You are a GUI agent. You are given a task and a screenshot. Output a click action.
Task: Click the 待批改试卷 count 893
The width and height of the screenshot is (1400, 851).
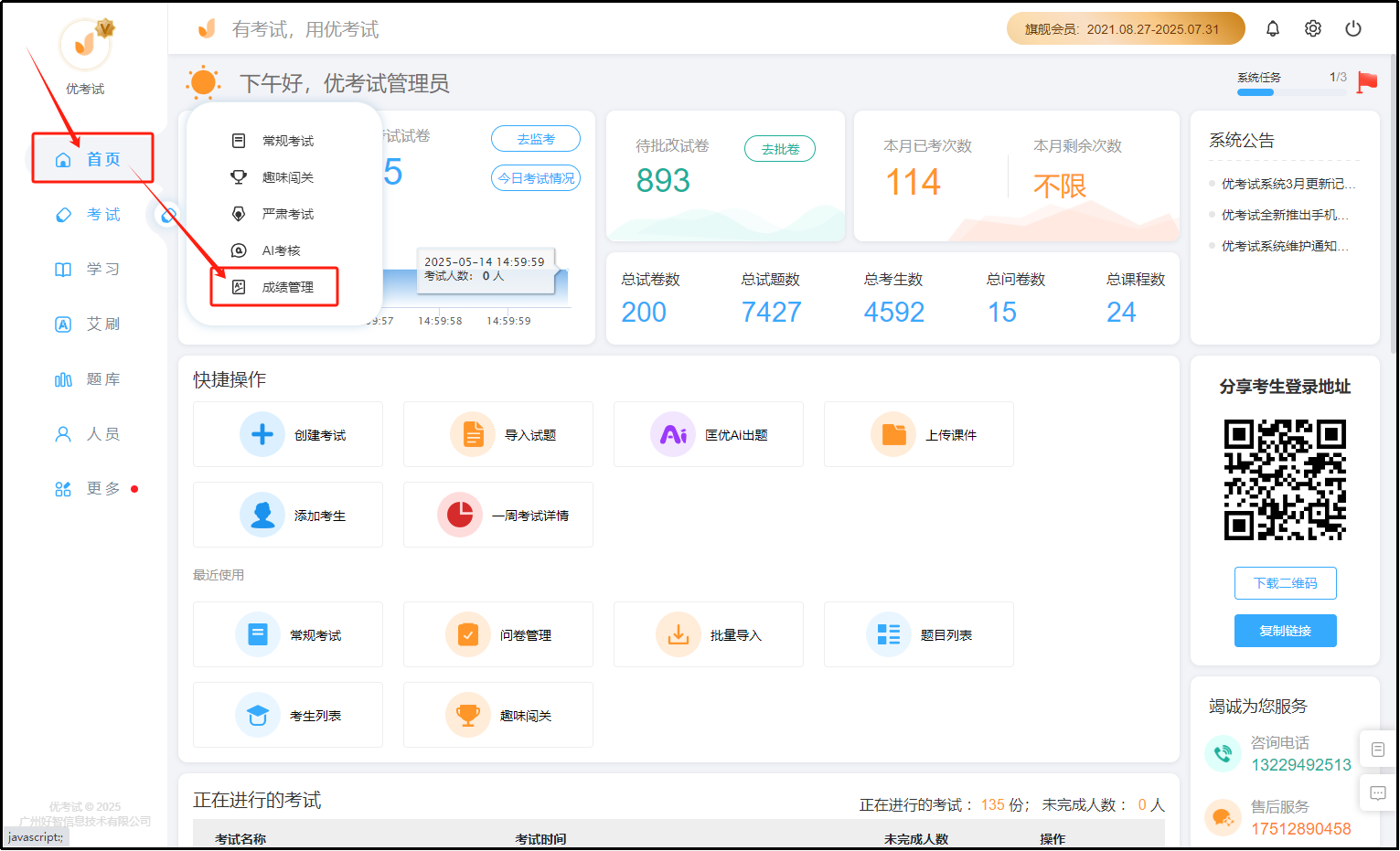click(663, 181)
